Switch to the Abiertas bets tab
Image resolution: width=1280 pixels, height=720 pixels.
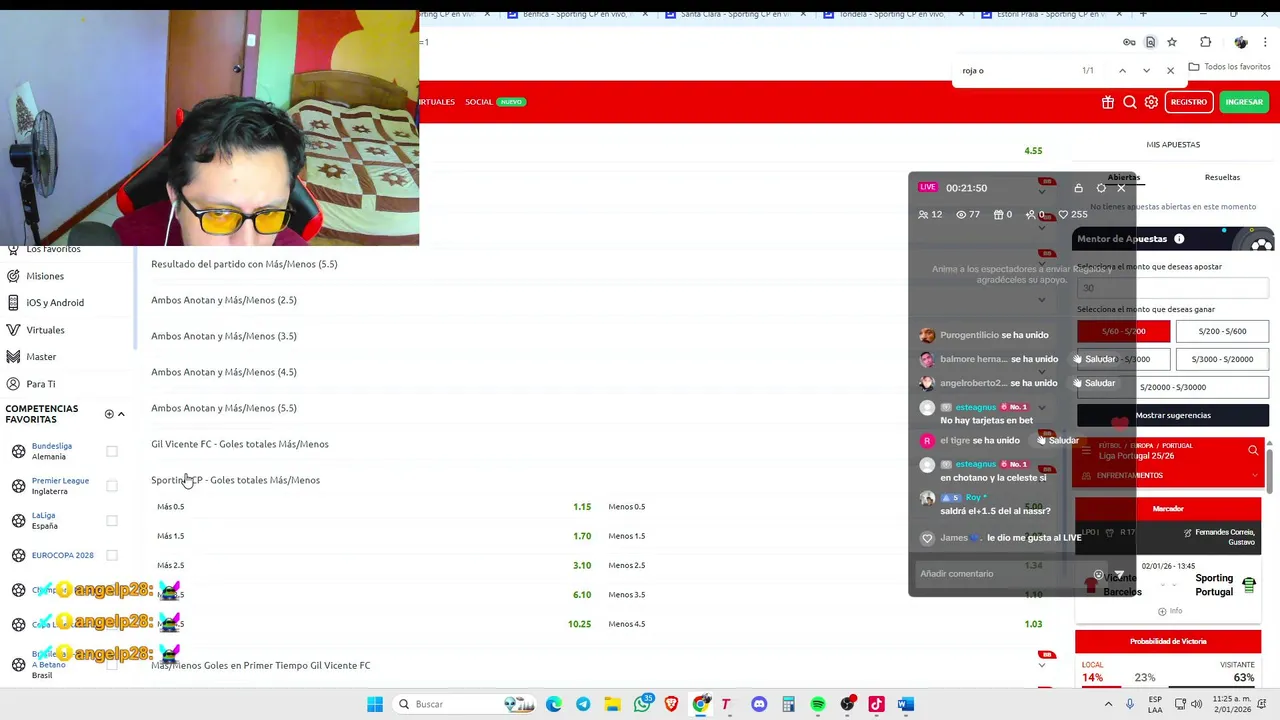(x=1123, y=177)
